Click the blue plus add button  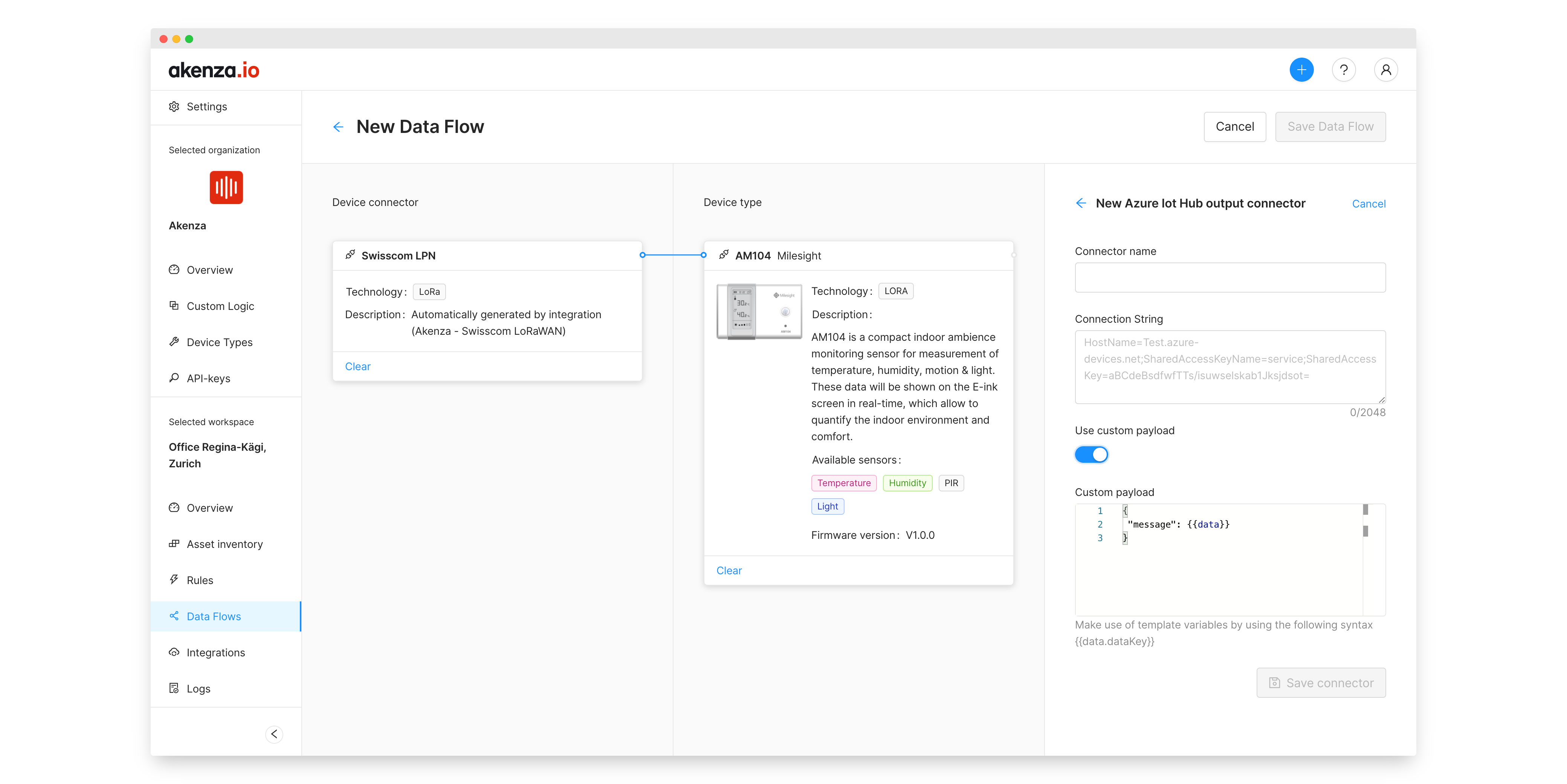(1301, 70)
